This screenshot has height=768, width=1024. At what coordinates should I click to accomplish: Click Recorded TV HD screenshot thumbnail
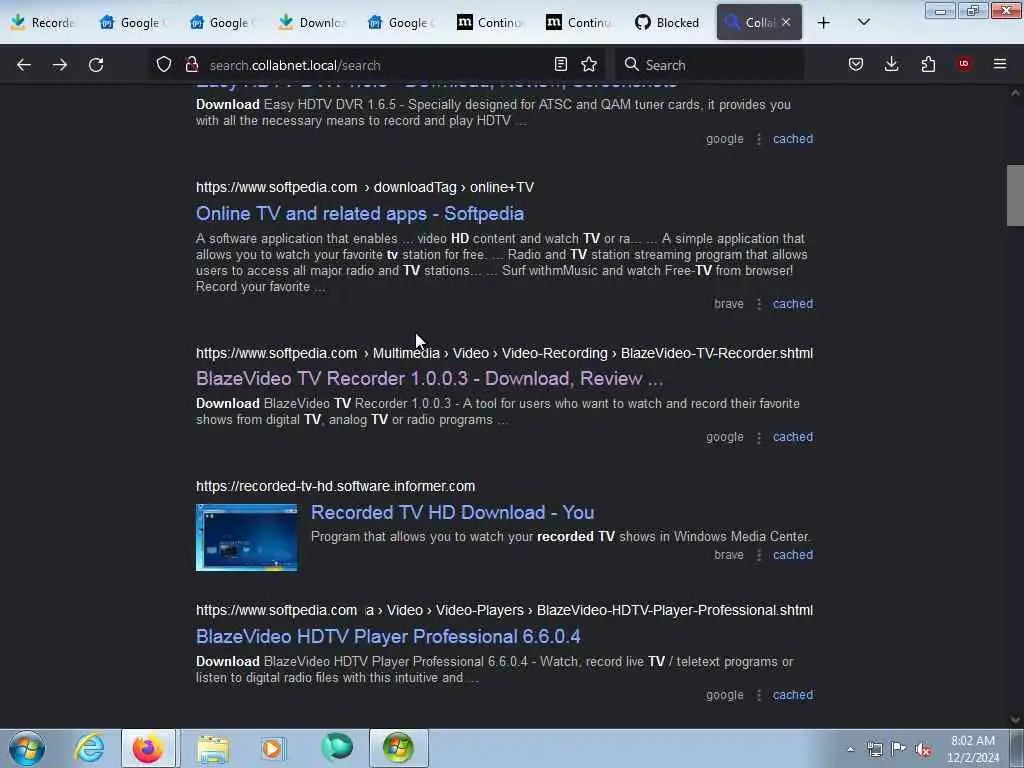coord(247,537)
